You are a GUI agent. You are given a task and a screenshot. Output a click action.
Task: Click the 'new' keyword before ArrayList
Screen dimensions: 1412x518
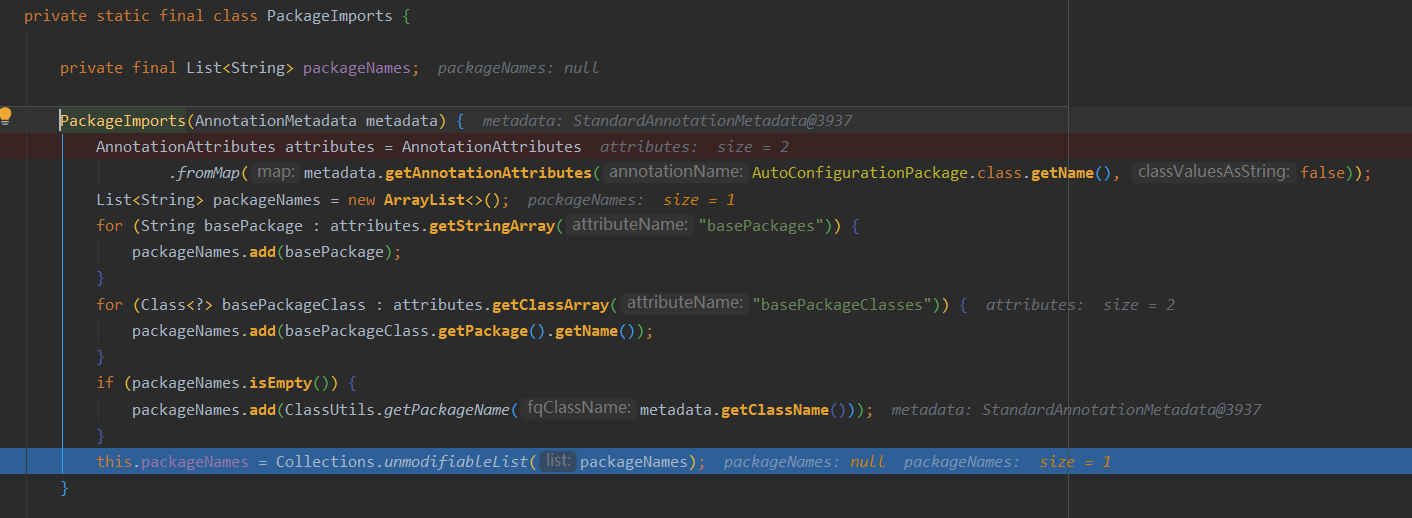pos(362,199)
